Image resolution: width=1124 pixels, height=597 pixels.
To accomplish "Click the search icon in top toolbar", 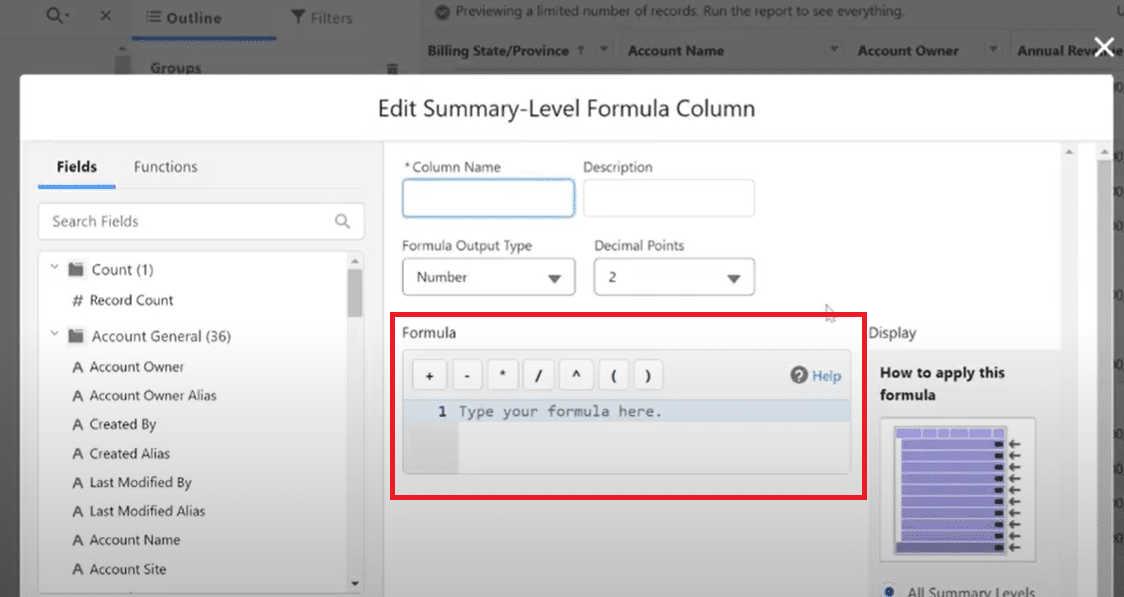I will tap(56, 15).
